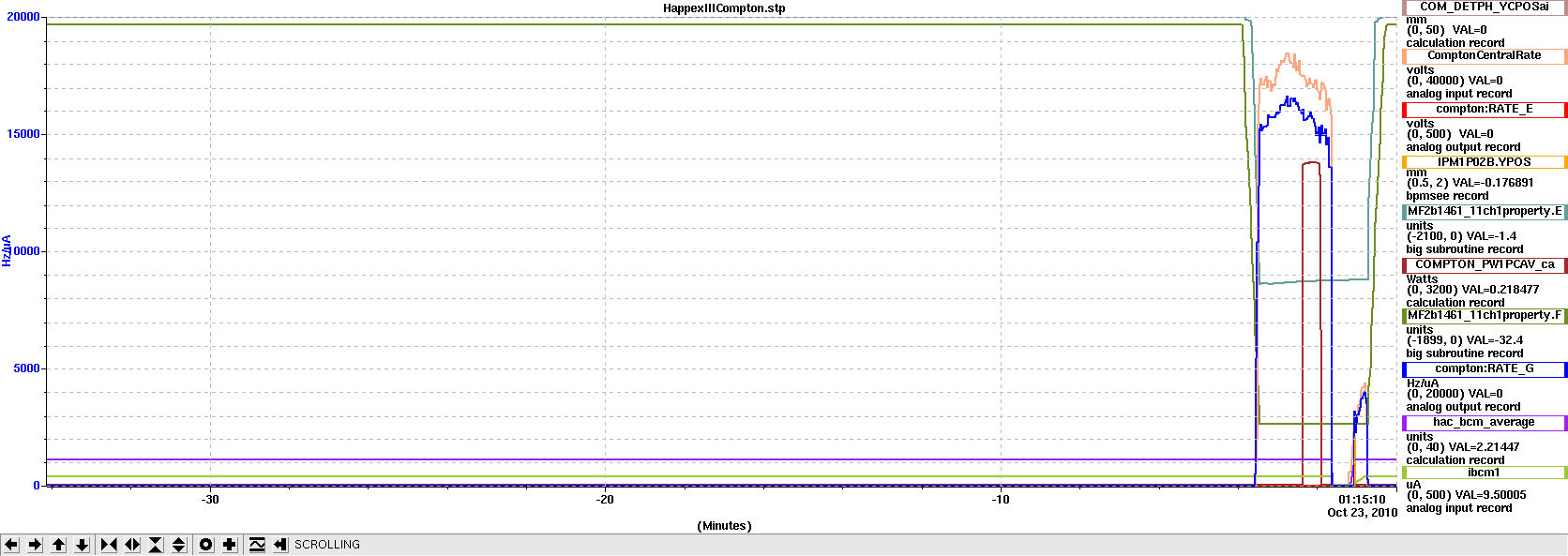The image size is (1568, 556).
Task: Click the auto-scroll arrow-to-bar icon
Action: tap(280, 545)
